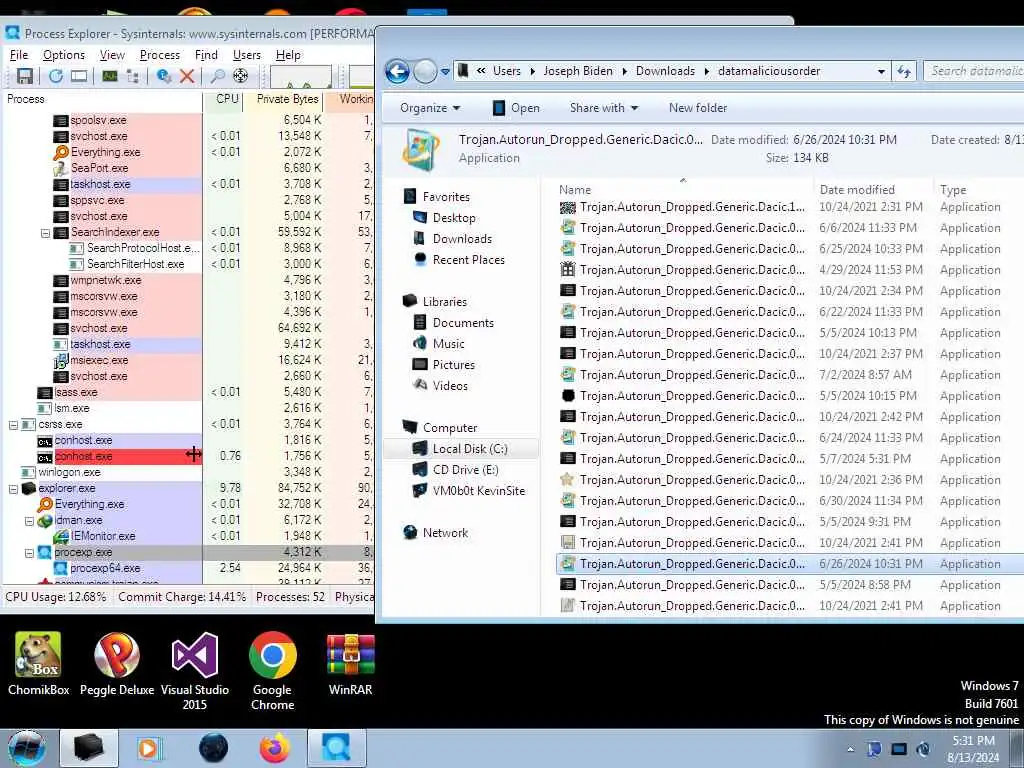Click the System Information graph icon
This screenshot has width=1024, height=768.
pyautogui.click(x=110, y=76)
